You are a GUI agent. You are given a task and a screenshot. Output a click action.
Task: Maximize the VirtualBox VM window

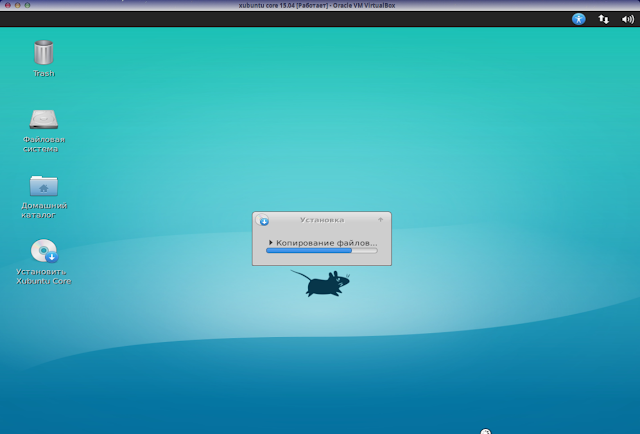(27, 5)
